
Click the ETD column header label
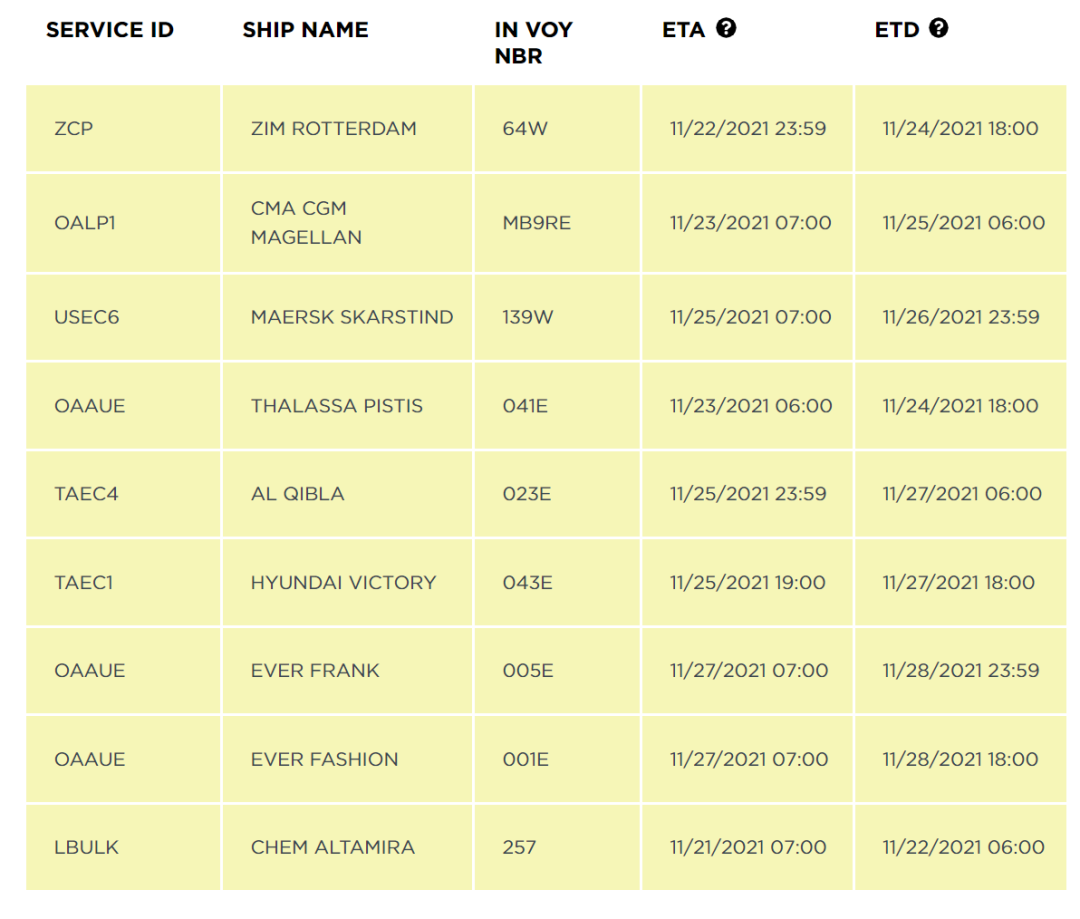(x=897, y=30)
